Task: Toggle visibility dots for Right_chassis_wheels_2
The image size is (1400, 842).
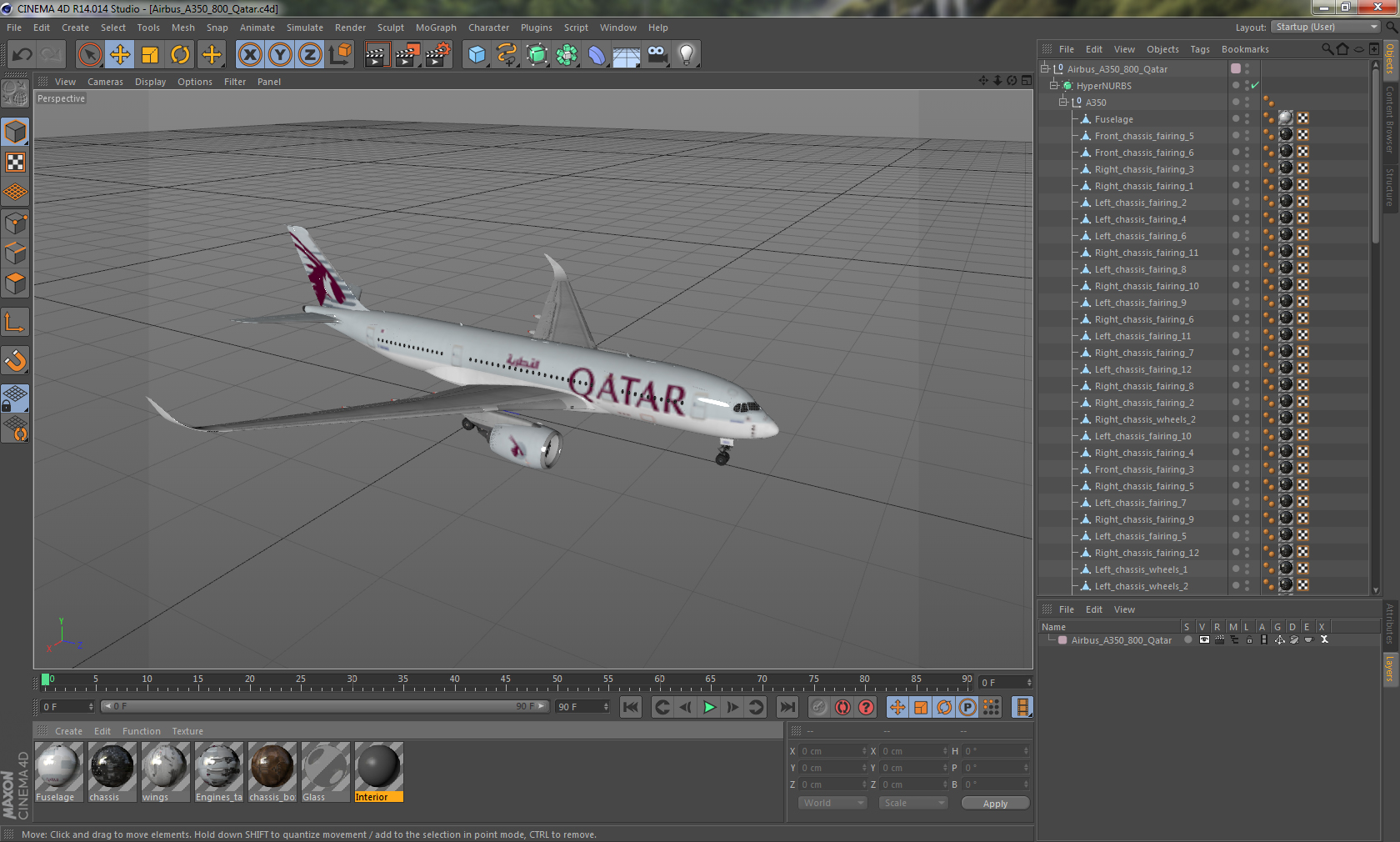Action: tap(1247, 419)
